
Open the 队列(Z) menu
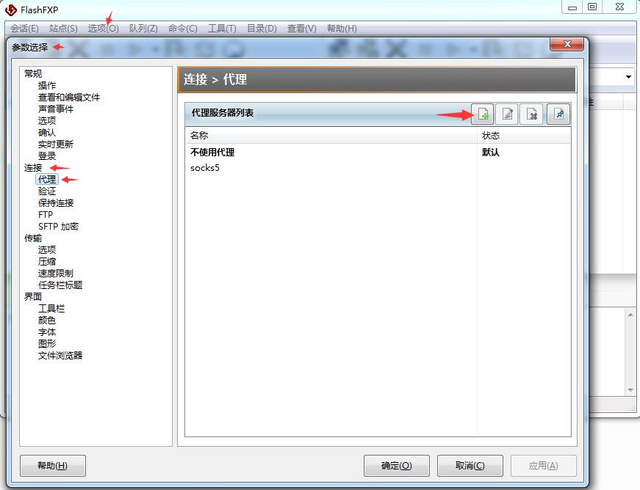pyautogui.click(x=143, y=29)
